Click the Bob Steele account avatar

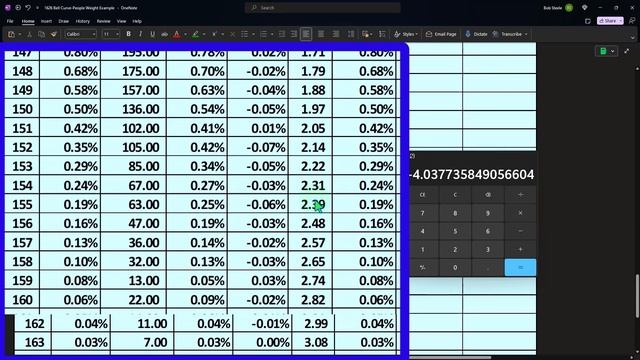pos(569,8)
